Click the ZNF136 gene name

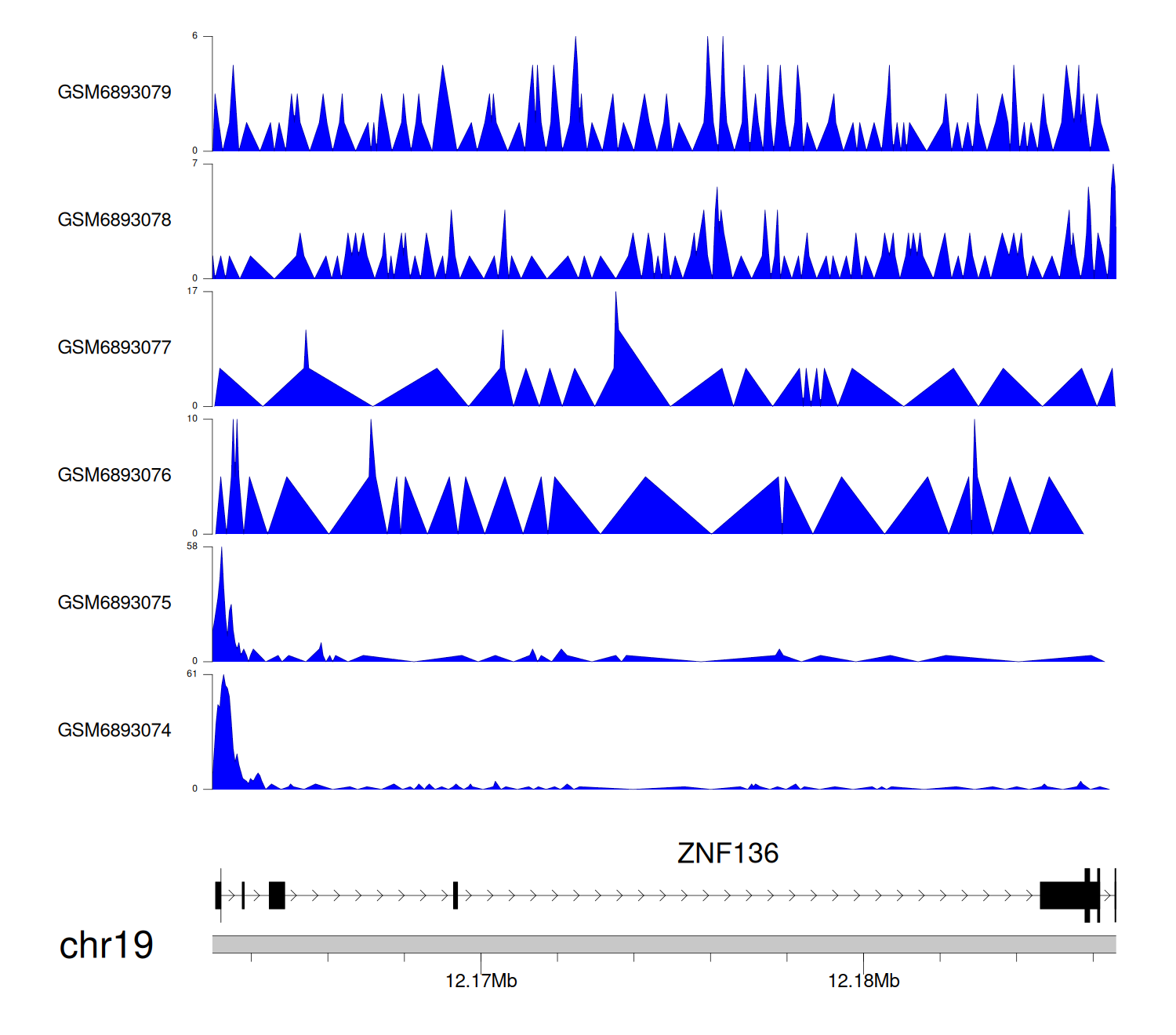[x=728, y=853]
